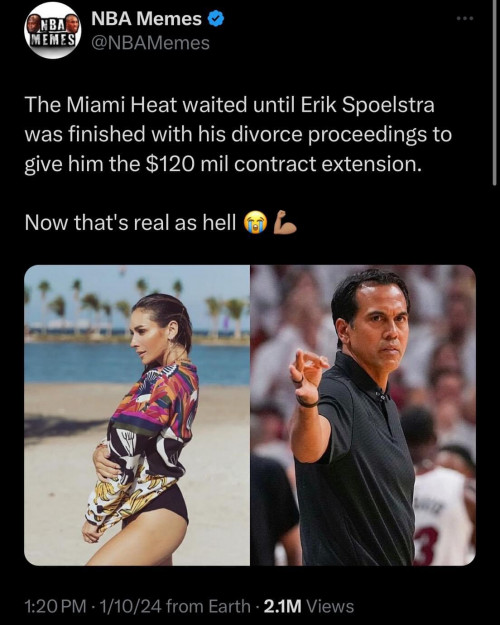Image resolution: width=500 pixels, height=625 pixels.
Task: Open the photo of the coach pointing
Action: 363,415
